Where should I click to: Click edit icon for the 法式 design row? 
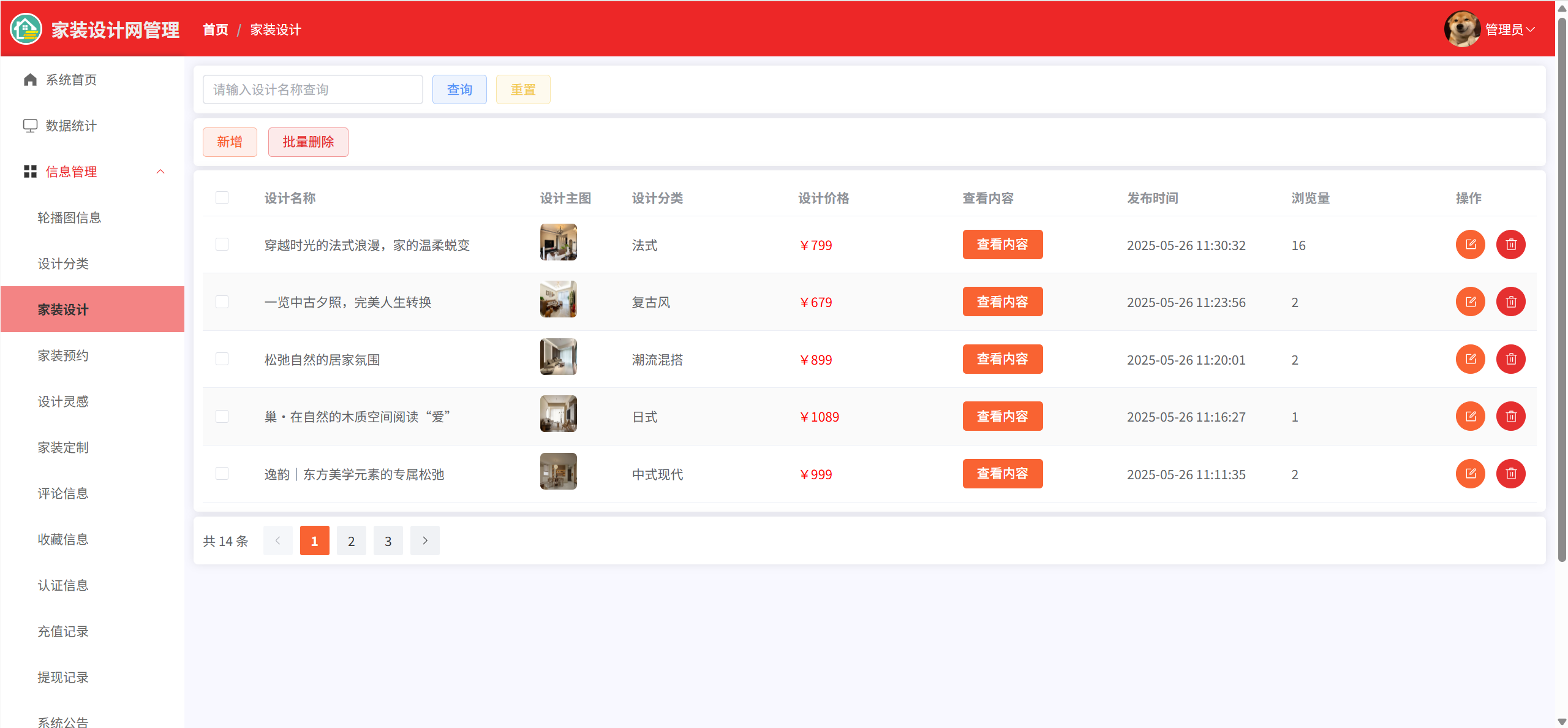coord(1470,245)
